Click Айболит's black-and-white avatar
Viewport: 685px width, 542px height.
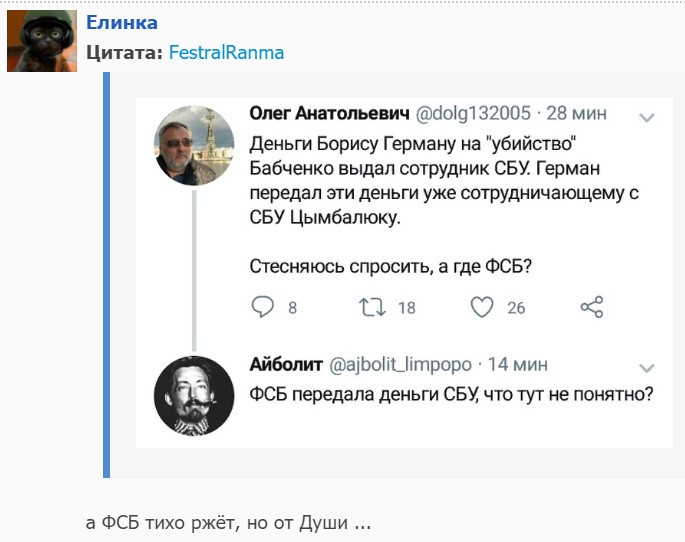pos(194,396)
